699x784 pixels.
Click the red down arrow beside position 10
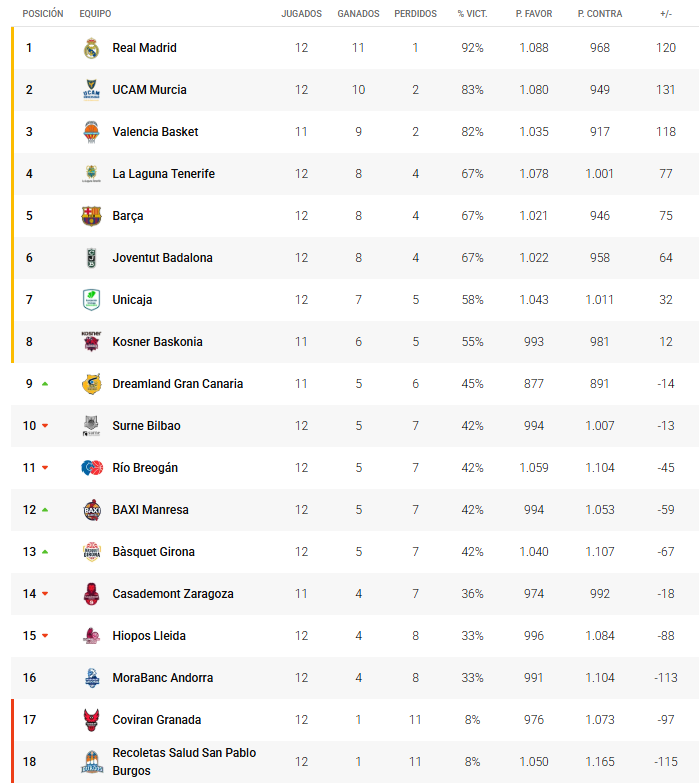coord(45,426)
